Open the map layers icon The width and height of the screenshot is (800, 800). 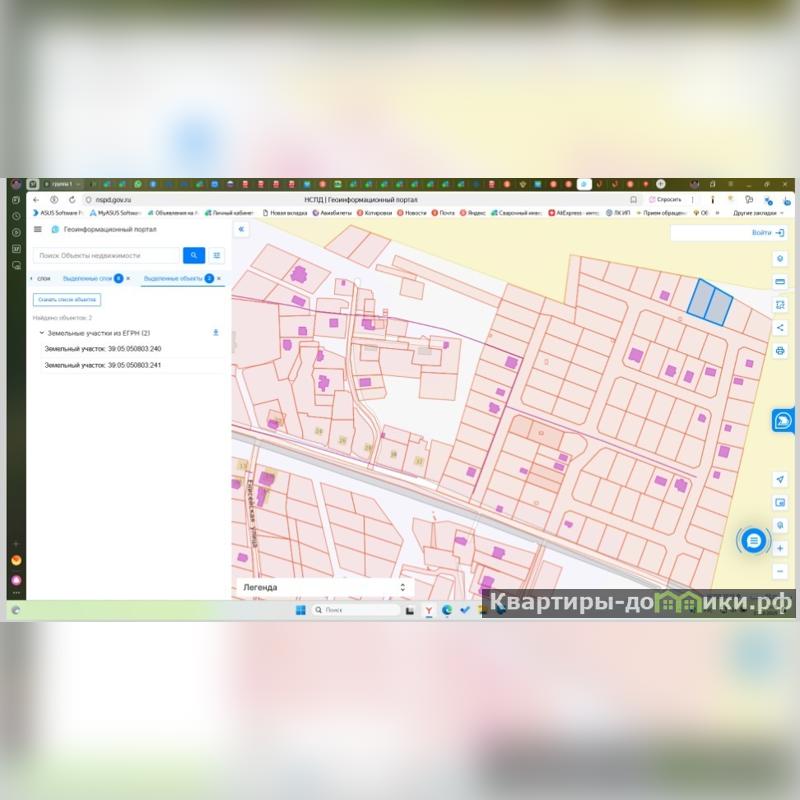[x=780, y=258]
